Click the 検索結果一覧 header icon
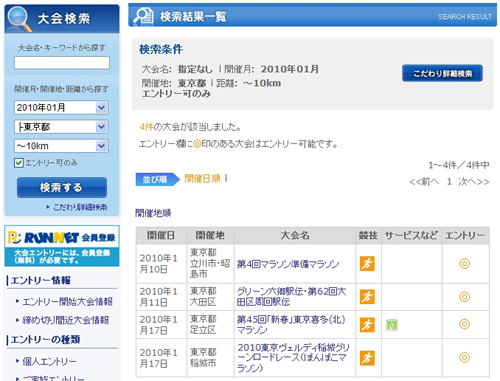 pyautogui.click(x=143, y=16)
